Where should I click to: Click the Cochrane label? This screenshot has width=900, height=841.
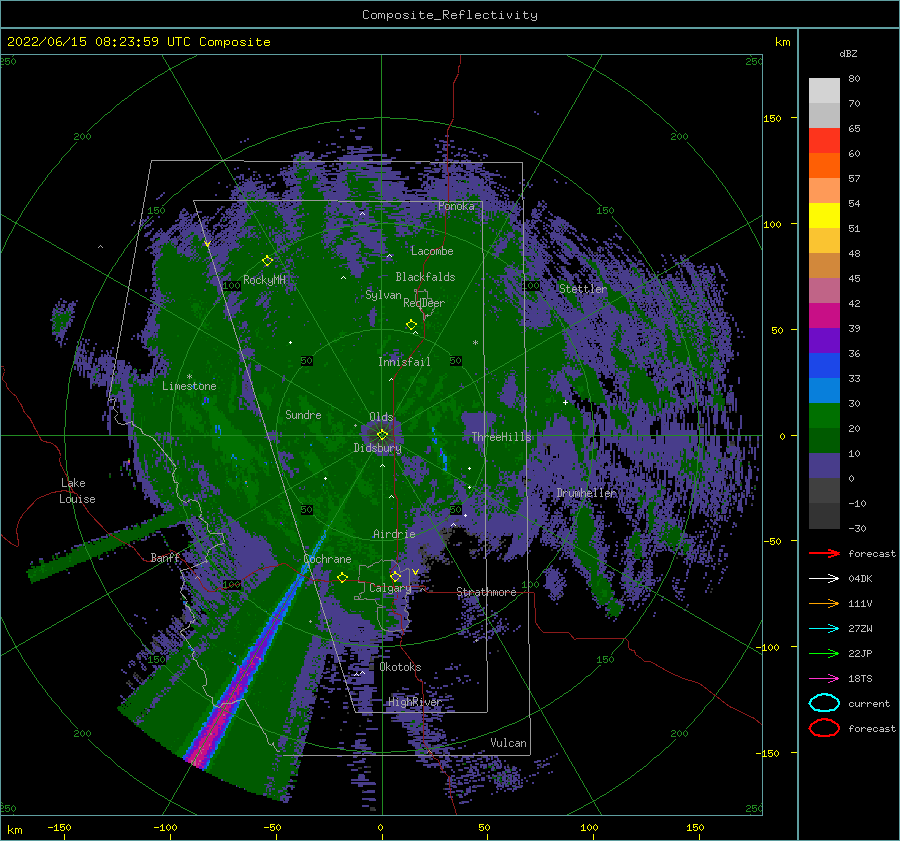pos(327,559)
